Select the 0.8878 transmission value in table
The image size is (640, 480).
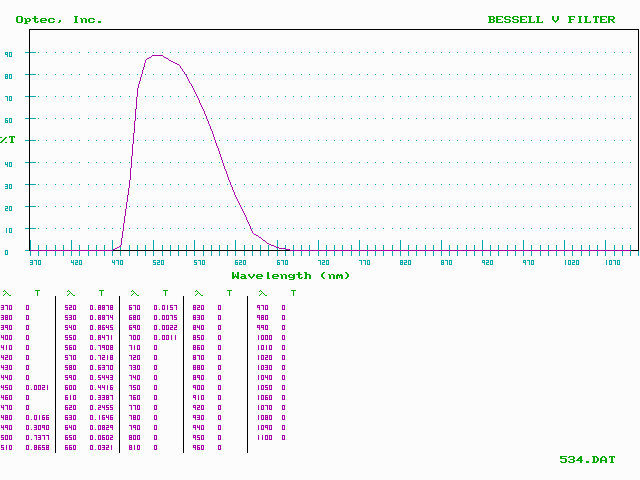[101, 307]
